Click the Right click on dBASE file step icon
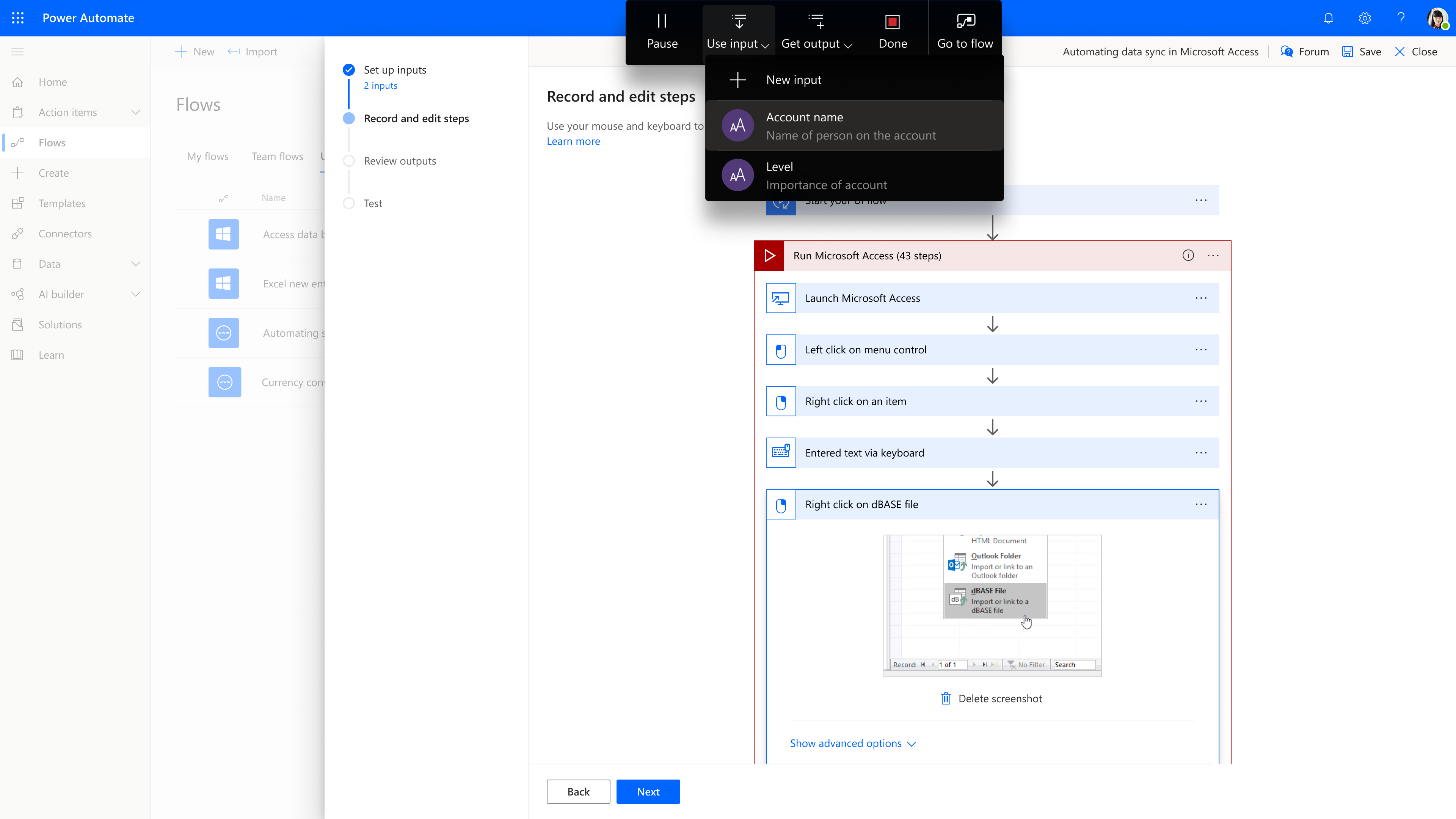The height and width of the screenshot is (819, 1456). click(782, 504)
